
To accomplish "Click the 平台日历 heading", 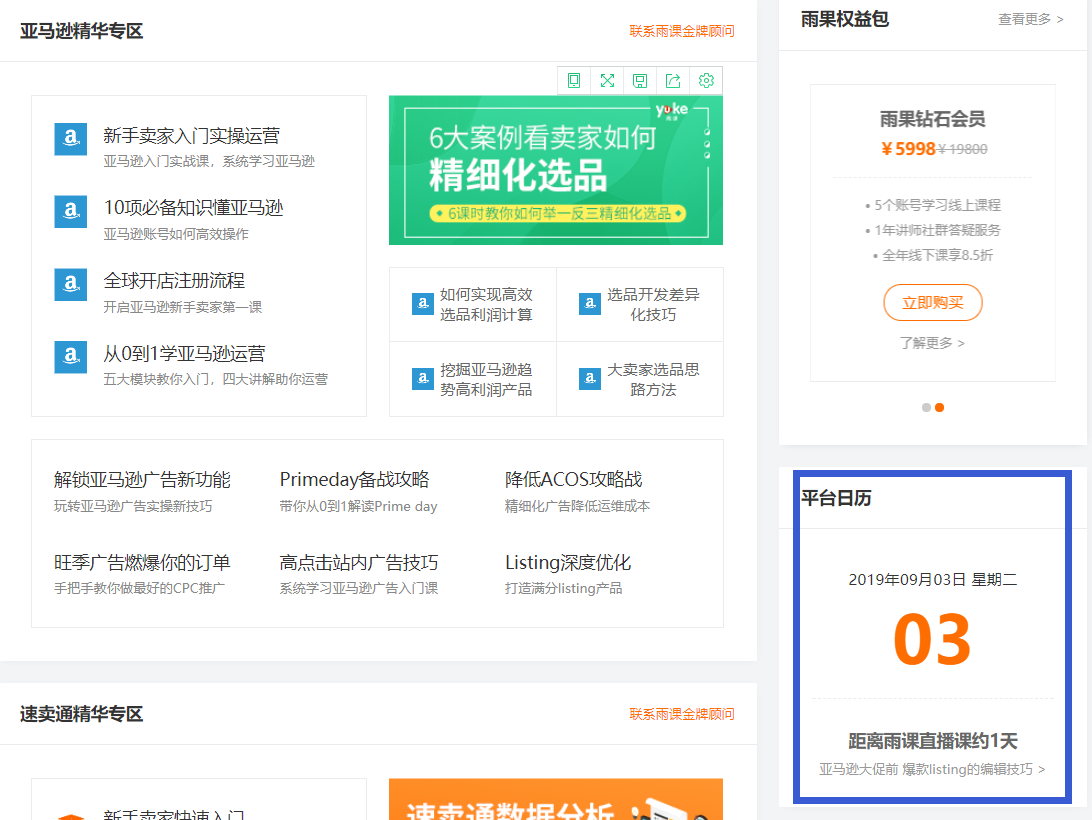I will tap(836, 498).
